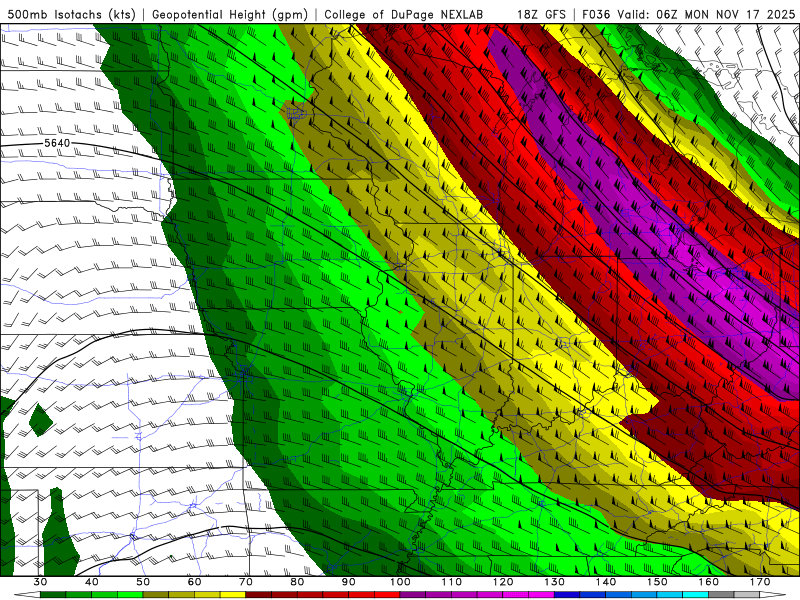Image resolution: width=800 pixels, height=600 pixels.
Task: Click the 80 value on the color scale
Action: (x=297, y=582)
